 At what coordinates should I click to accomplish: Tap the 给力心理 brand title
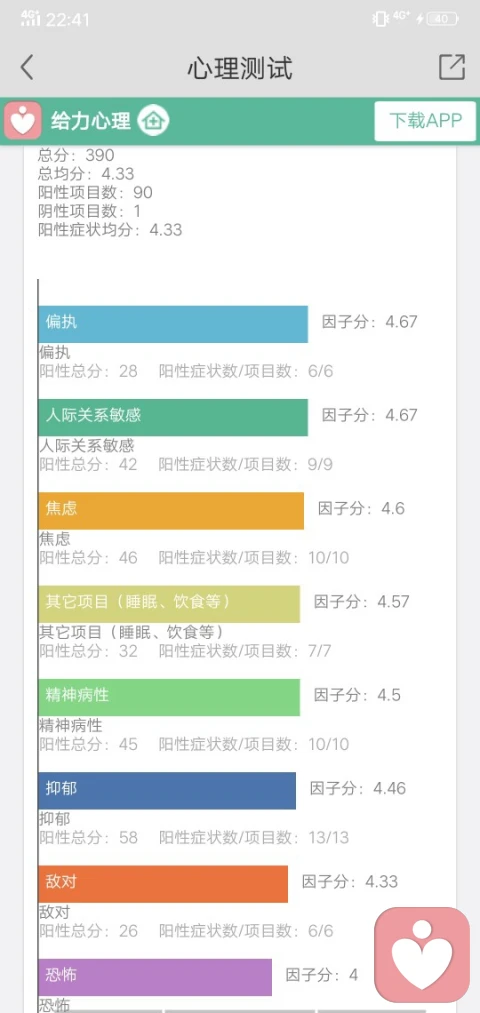coord(90,120)
